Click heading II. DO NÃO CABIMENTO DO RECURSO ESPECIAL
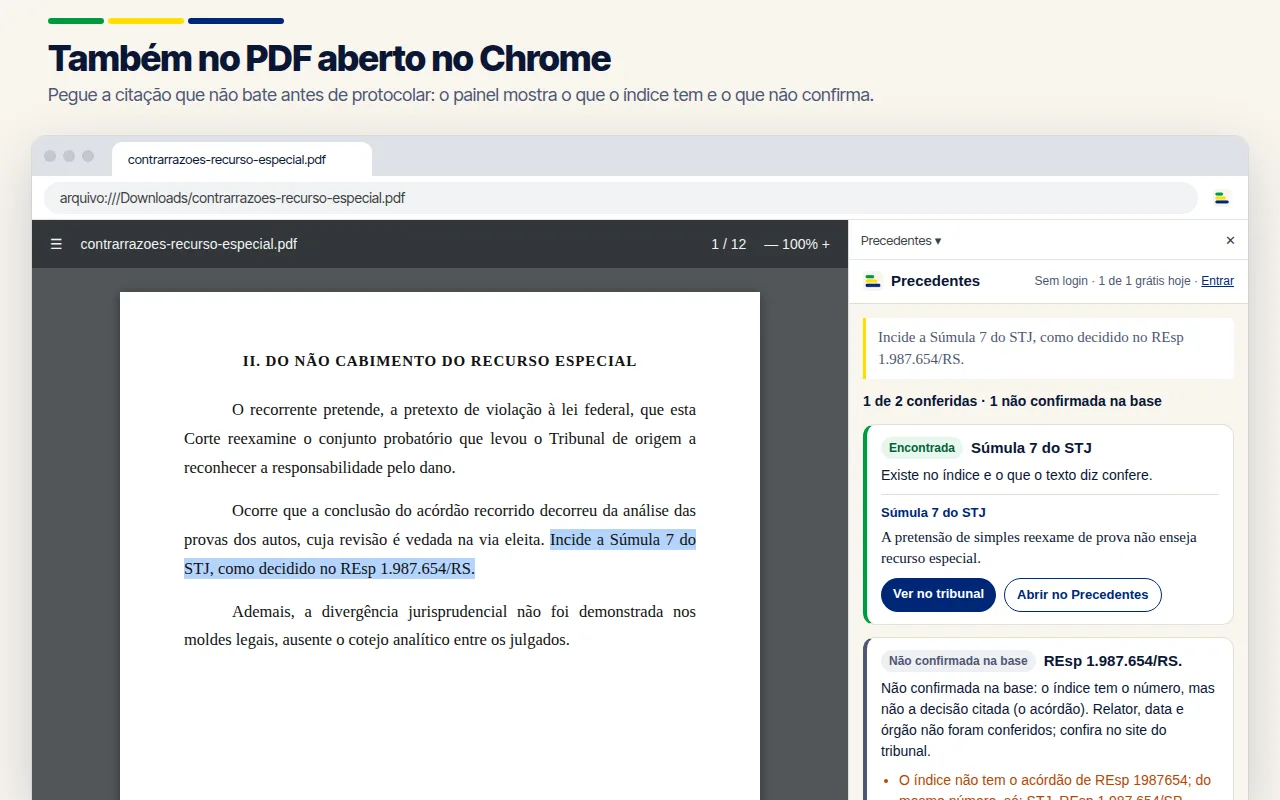Image resolution: width=1280 pixels, height=800 pixels. coord(440,361)
